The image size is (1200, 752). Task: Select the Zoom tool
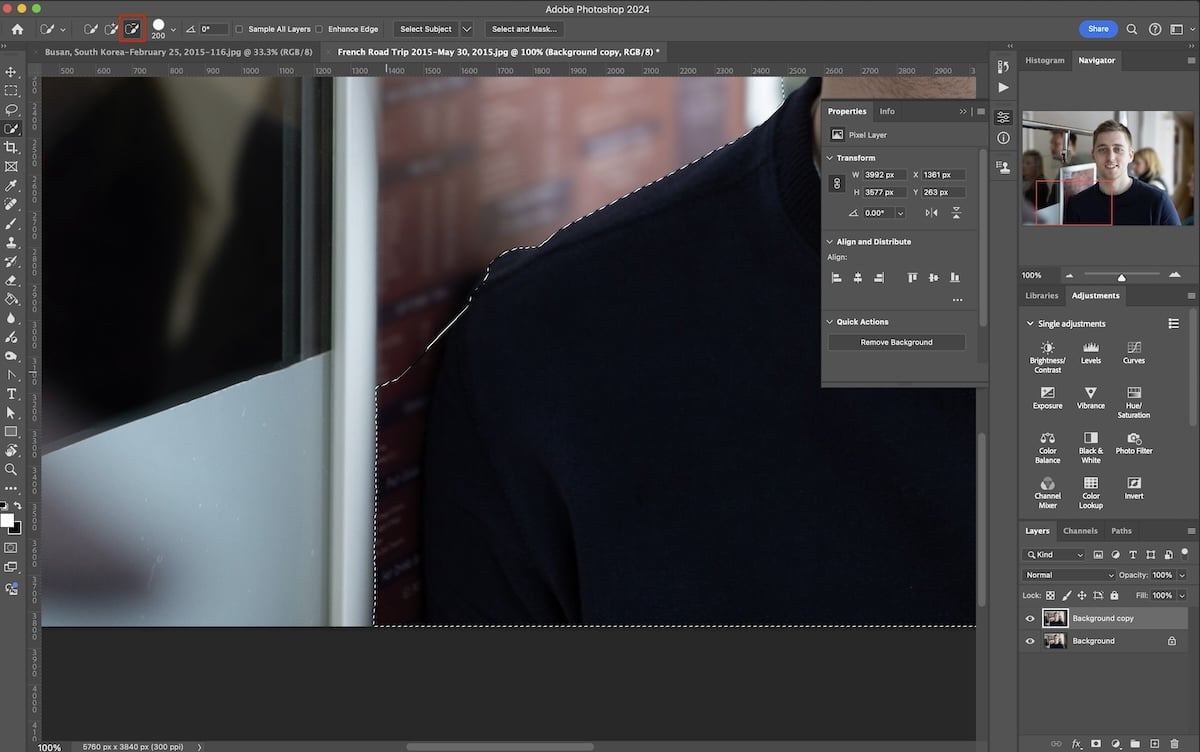coord(12,469)
